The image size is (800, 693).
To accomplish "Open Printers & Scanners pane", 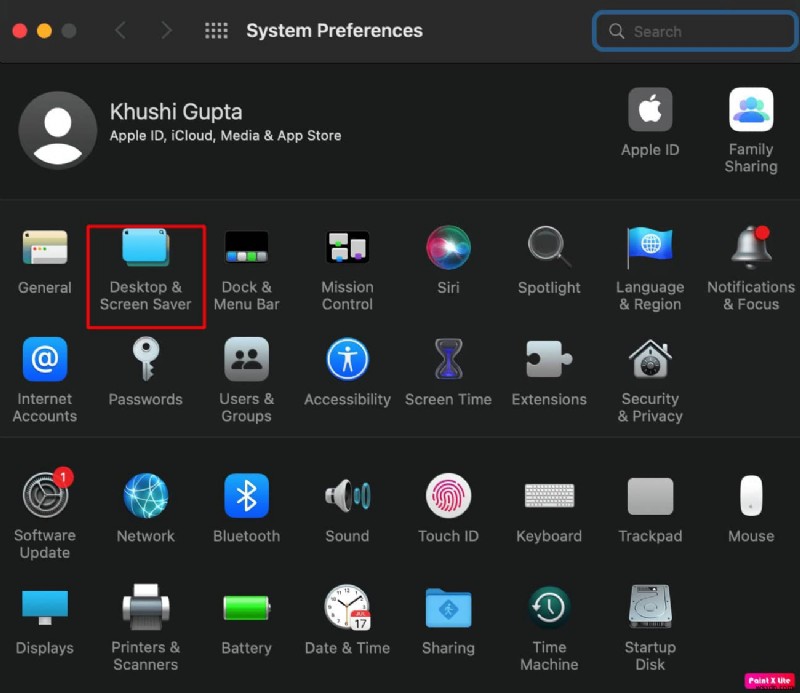I will (146, 607).
